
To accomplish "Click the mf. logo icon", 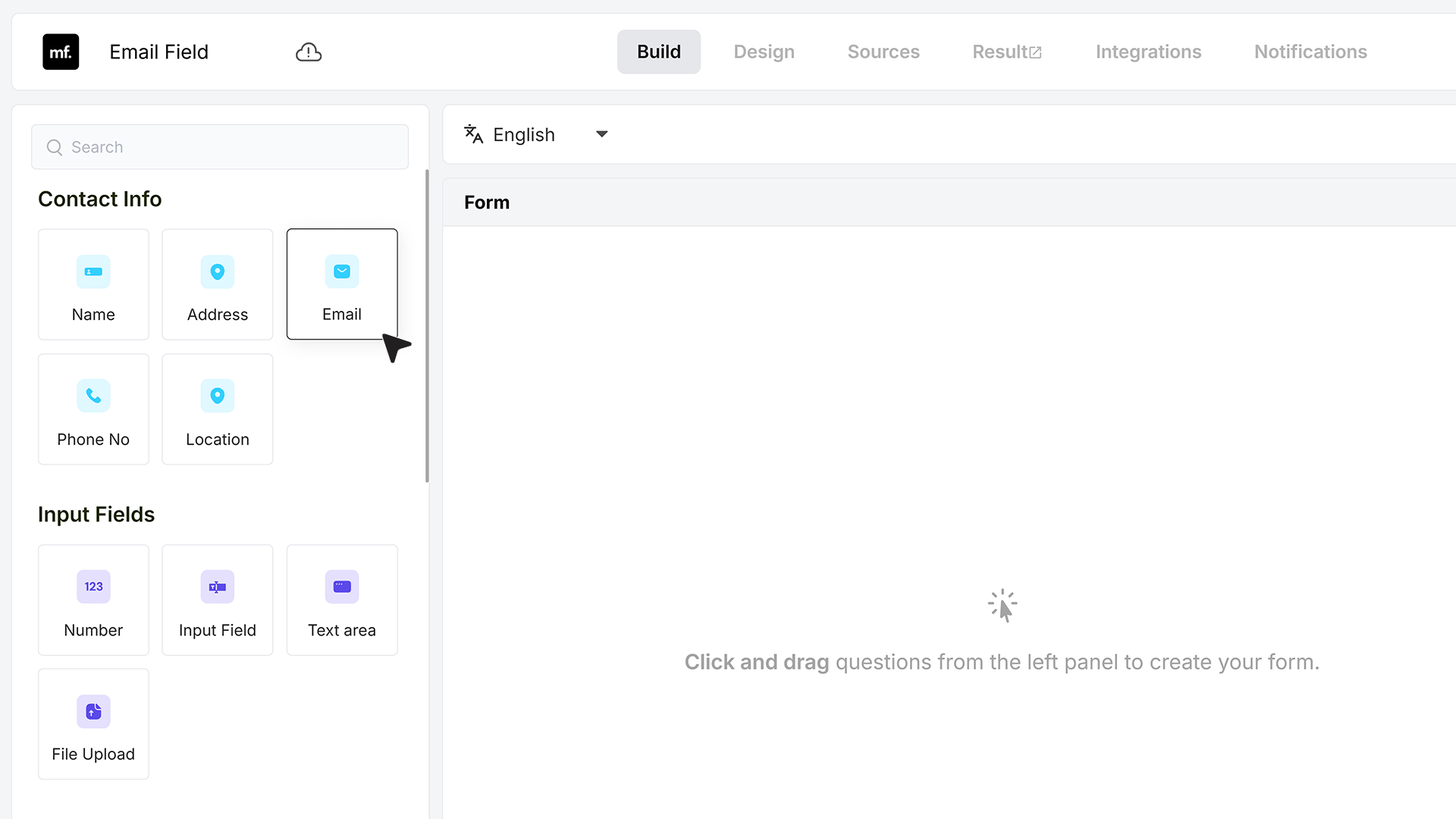I will pos(61,52).
